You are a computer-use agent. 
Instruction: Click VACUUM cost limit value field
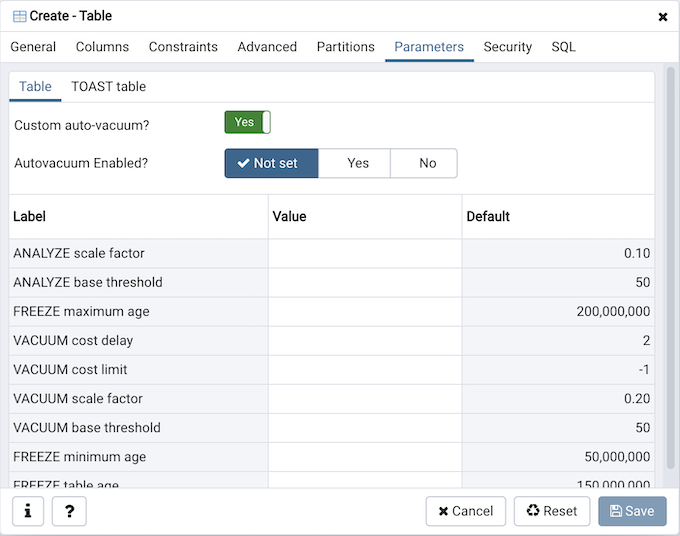click(365, 369)
